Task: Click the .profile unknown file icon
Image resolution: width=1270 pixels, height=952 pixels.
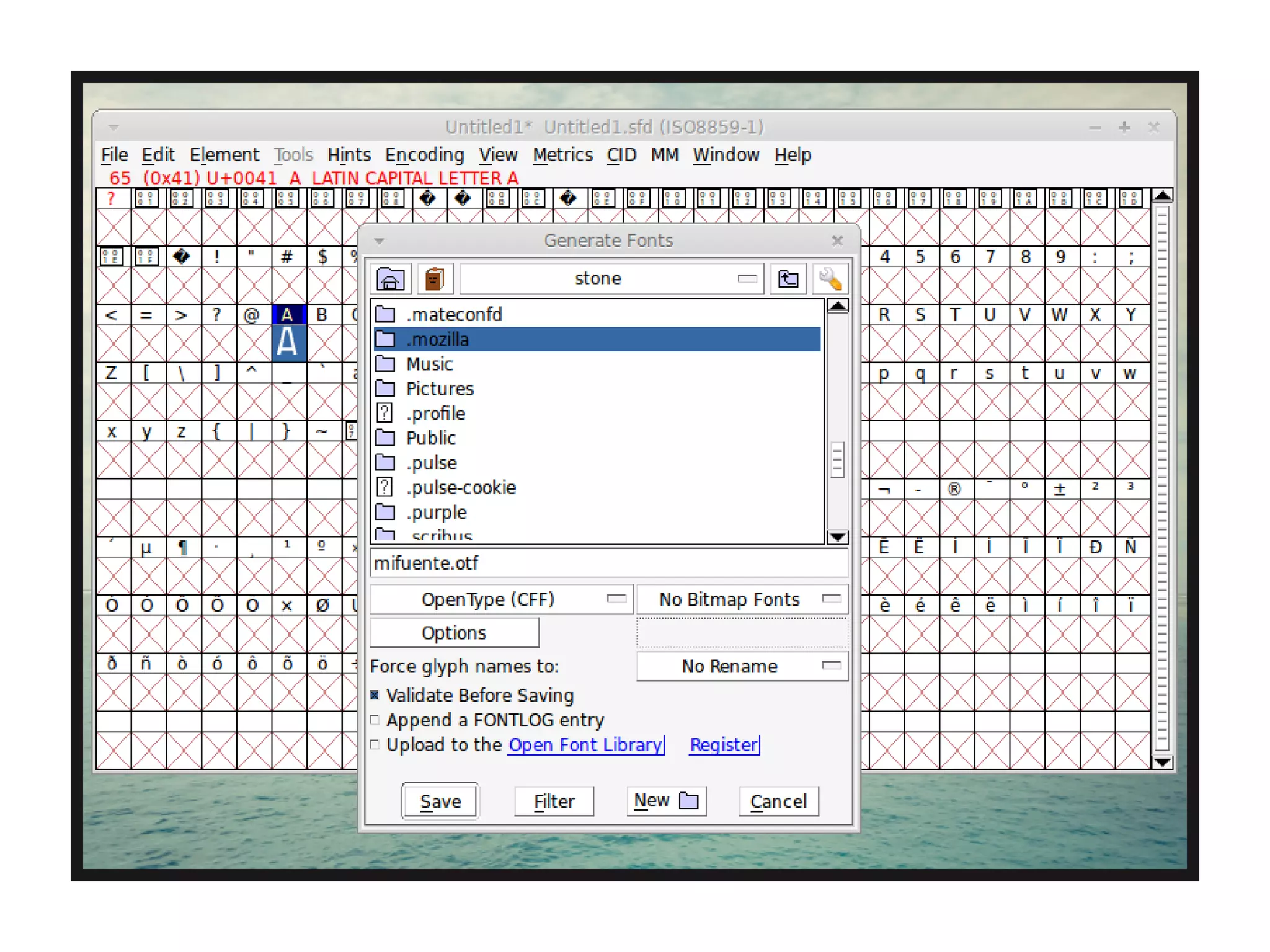Action: 385,413
